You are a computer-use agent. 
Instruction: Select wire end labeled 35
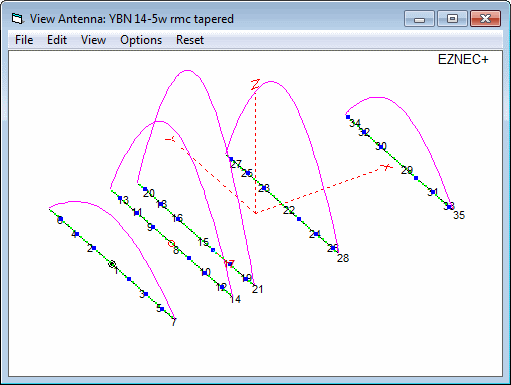click(x=459, y=215)
